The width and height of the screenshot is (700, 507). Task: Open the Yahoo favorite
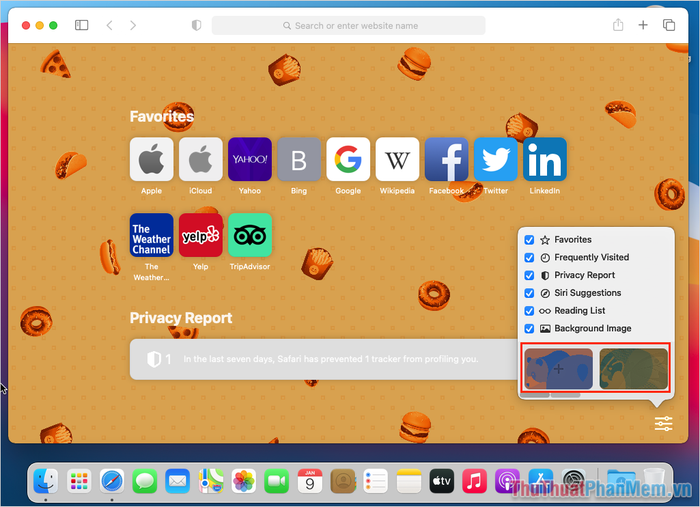250,159
